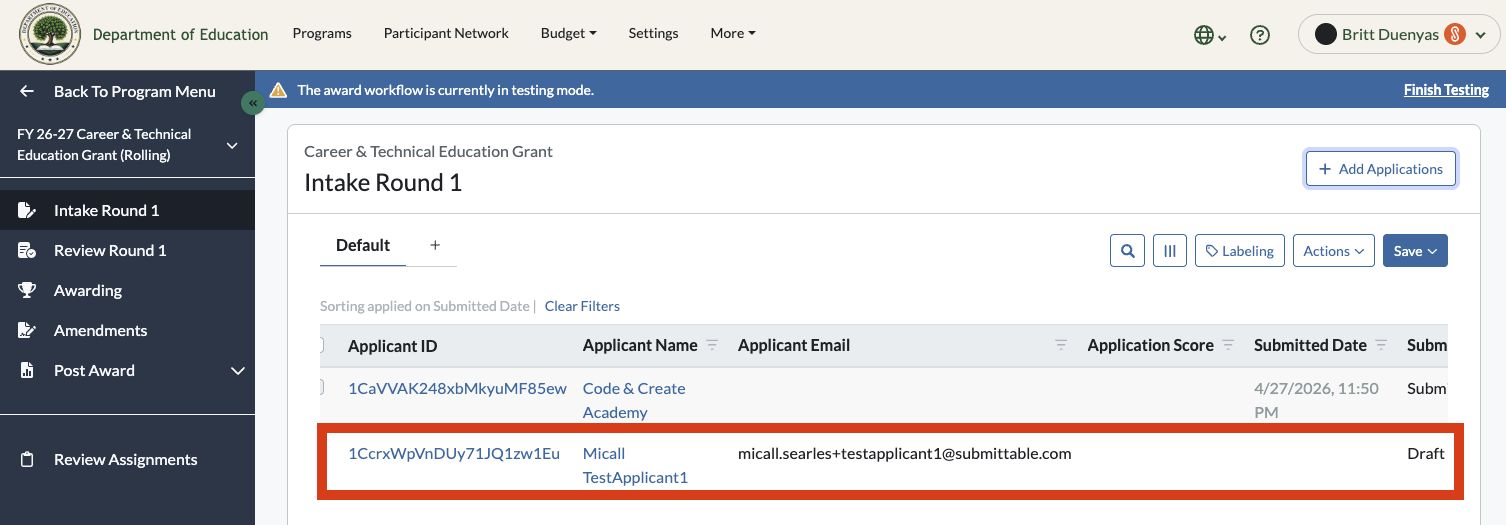Click the Add Applications button
1506x525 pixels.
1381,169
